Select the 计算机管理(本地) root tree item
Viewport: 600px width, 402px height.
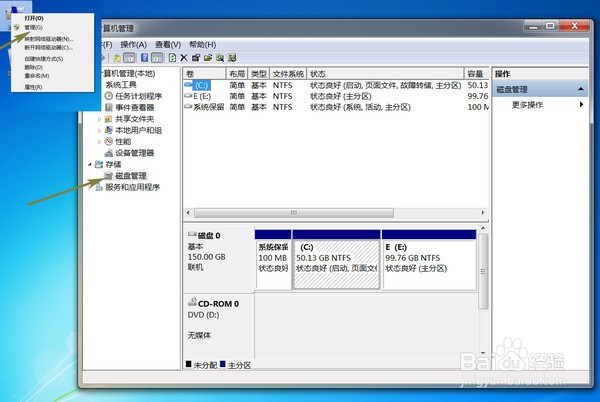[x=129, y=73]
